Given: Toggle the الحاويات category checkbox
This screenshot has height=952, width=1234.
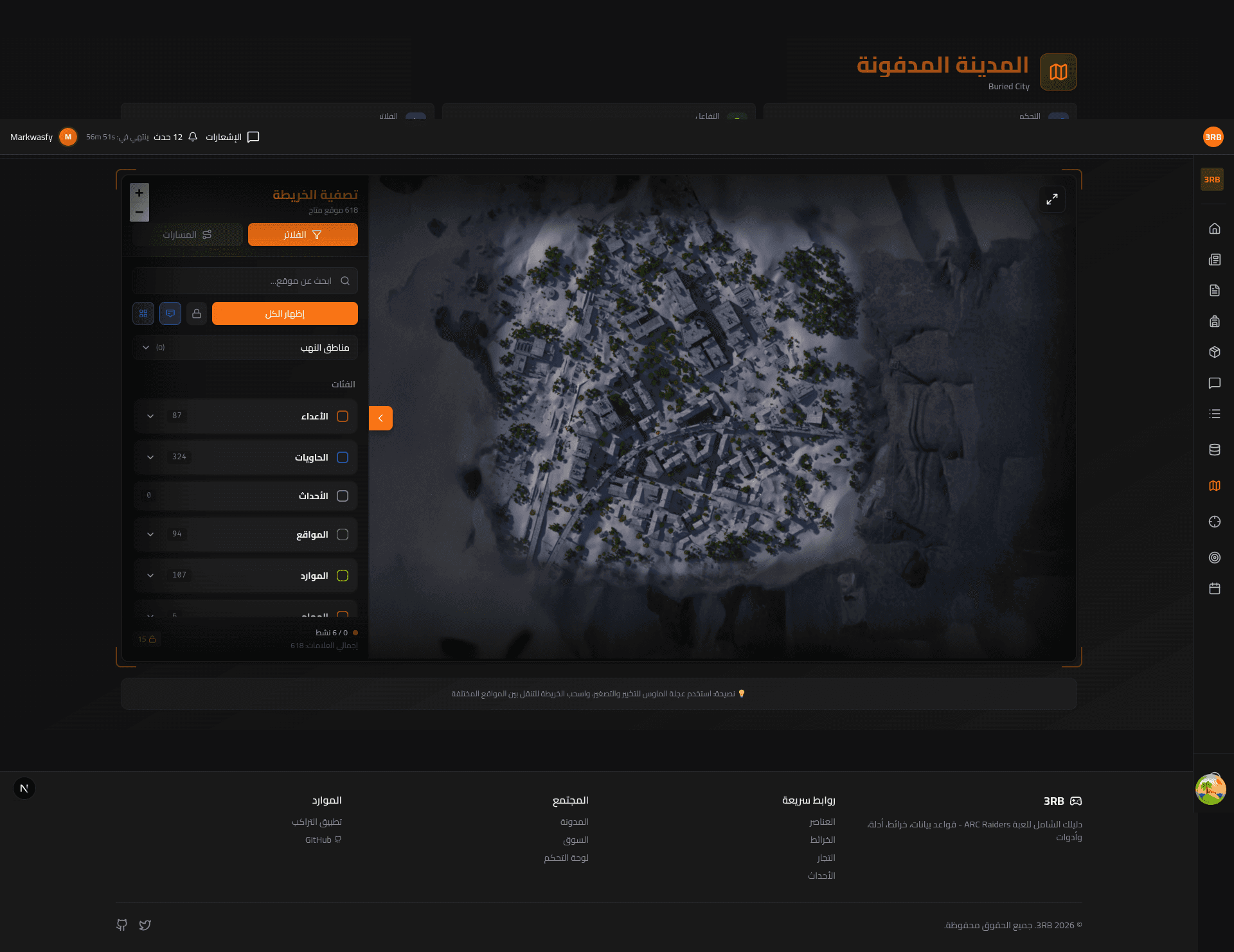Looking at the screenshot, I should (x=343, y=457).
